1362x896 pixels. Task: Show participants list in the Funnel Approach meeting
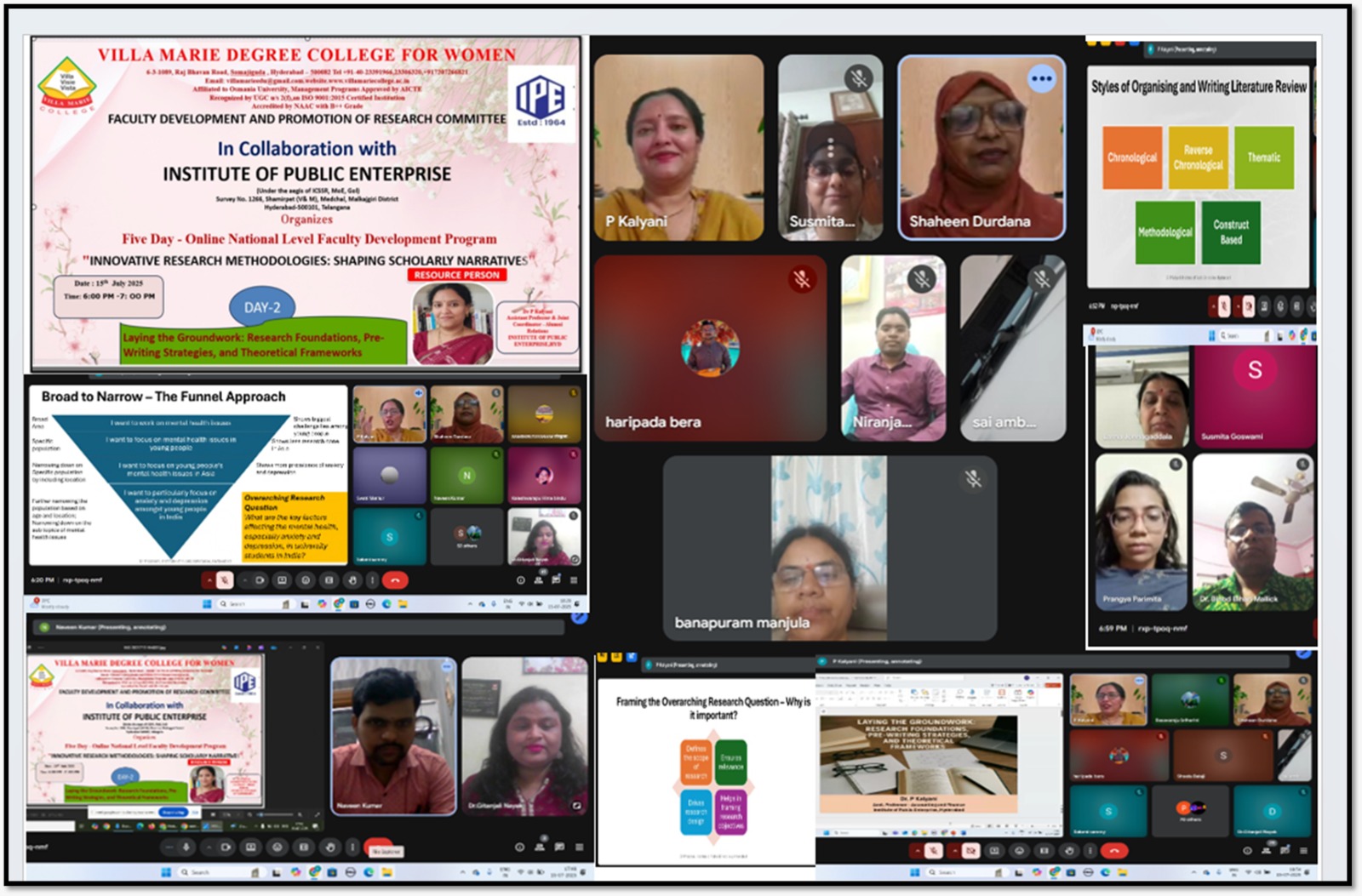(x=538, y=580)
